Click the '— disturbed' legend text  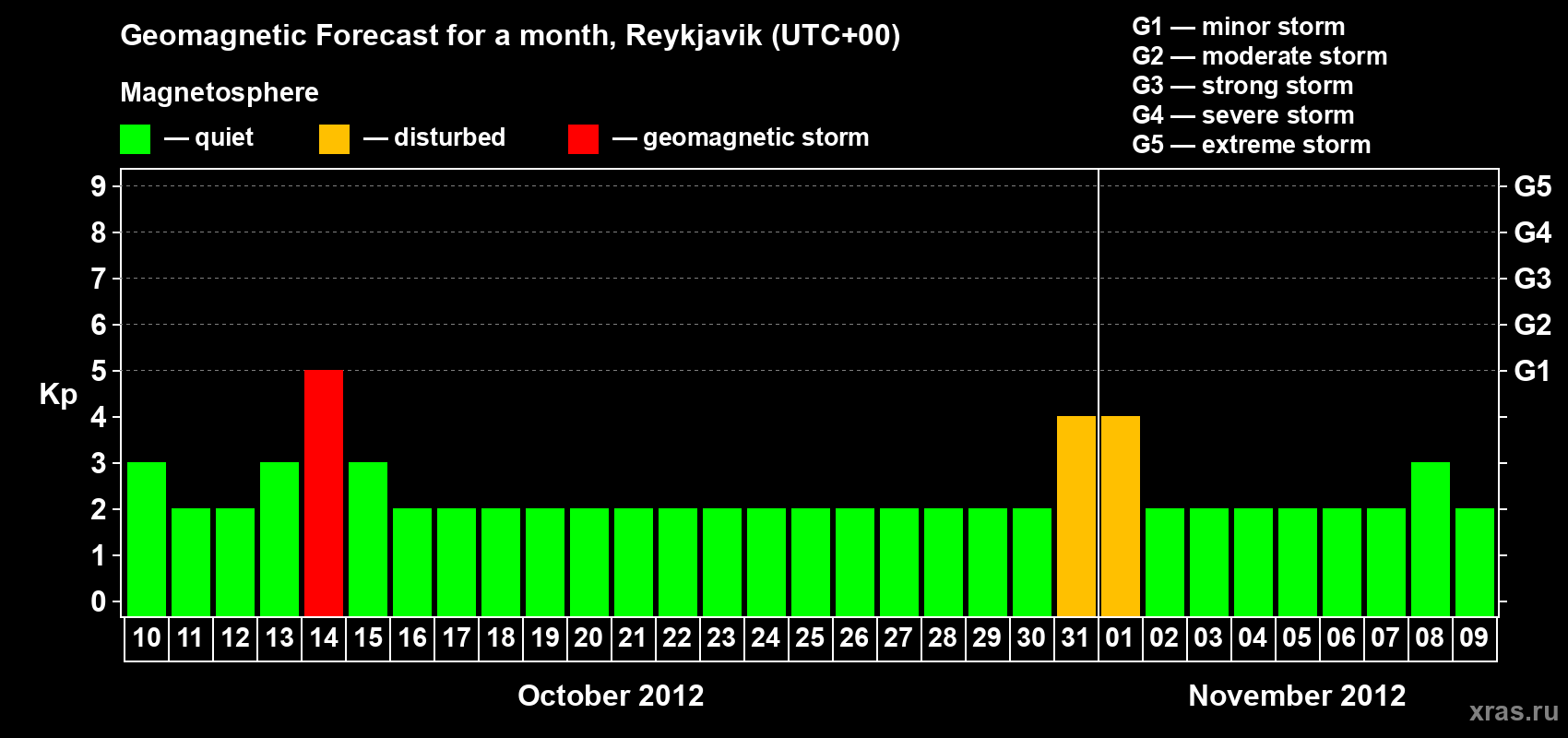click(434, 137)
